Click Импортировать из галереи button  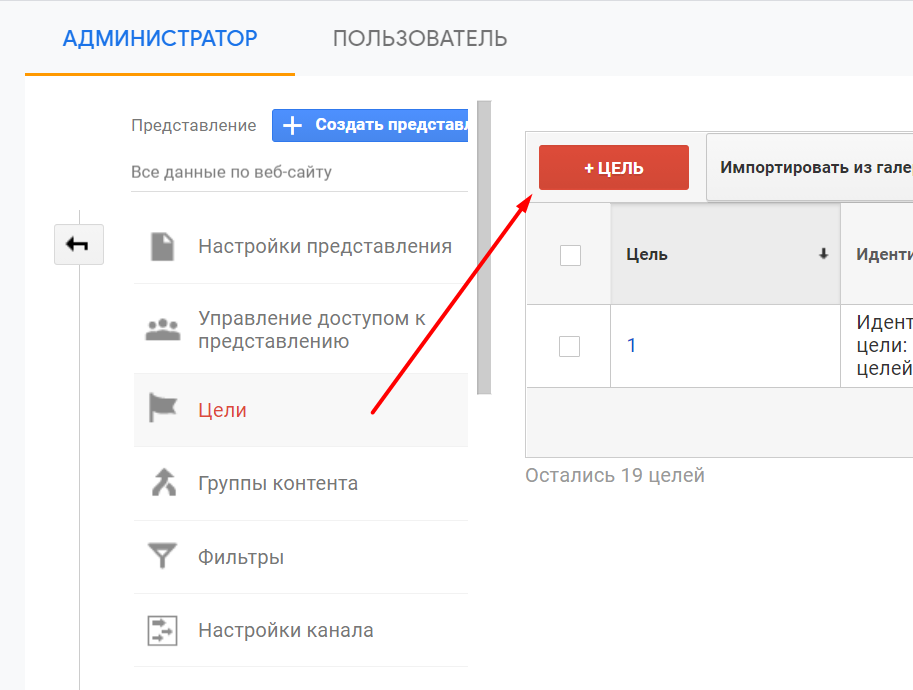click(810, 168)
